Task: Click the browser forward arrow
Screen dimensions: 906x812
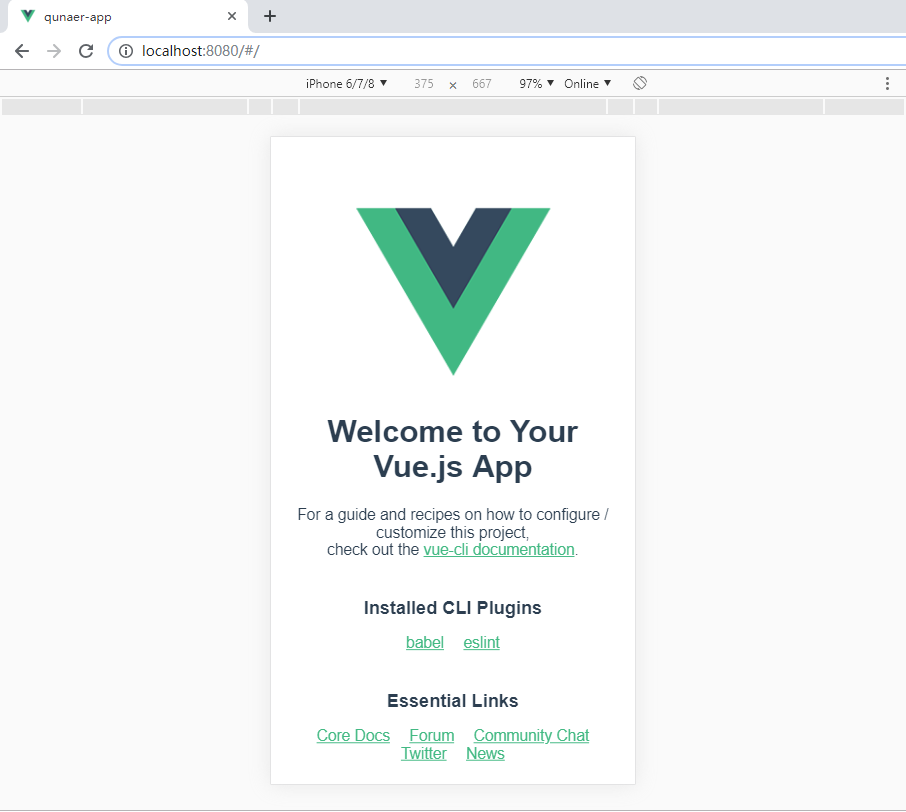Action: coord(54,51)
